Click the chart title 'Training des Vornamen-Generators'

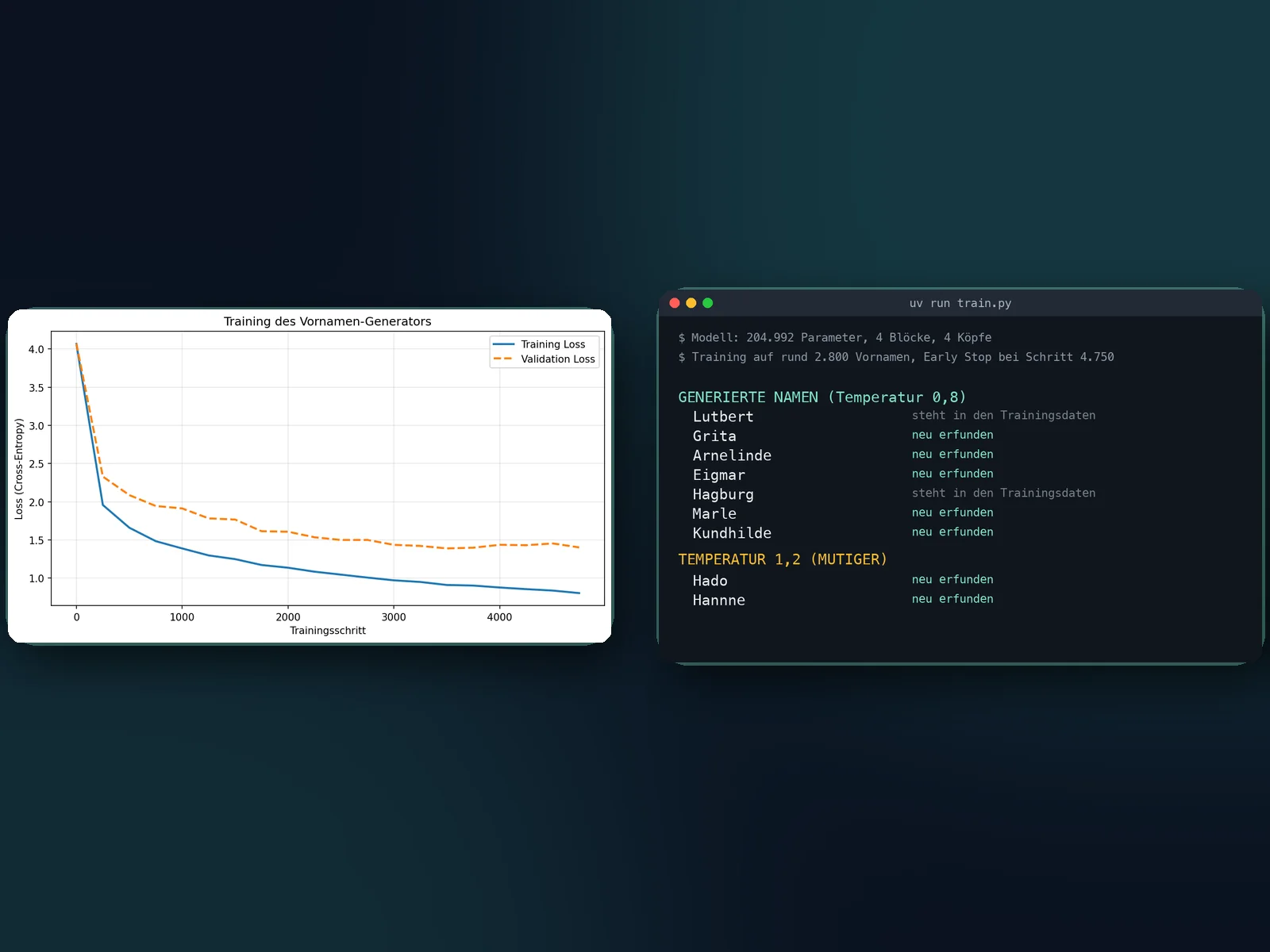coord(328,321)
